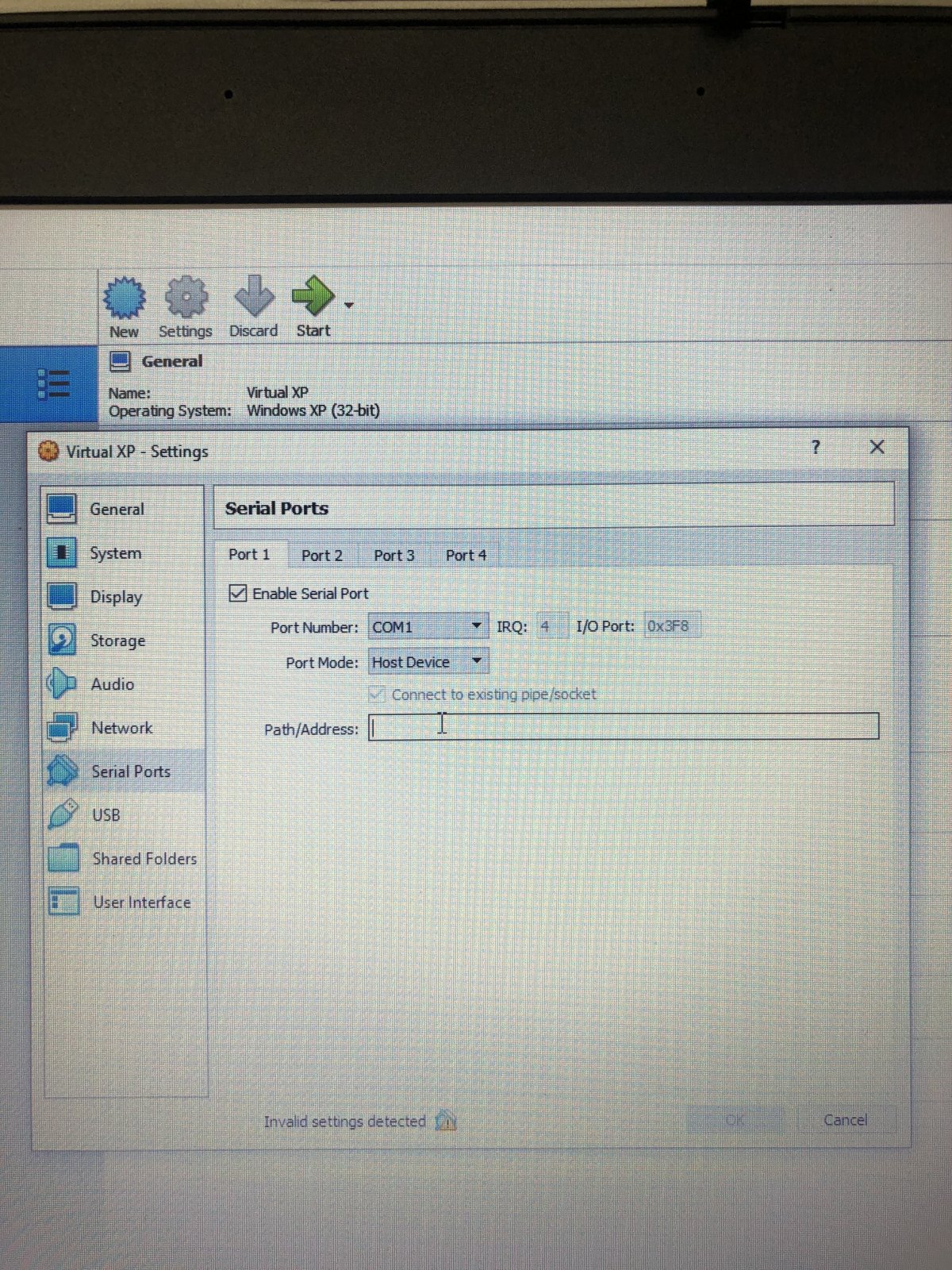Select the User Interface icon

63,902
